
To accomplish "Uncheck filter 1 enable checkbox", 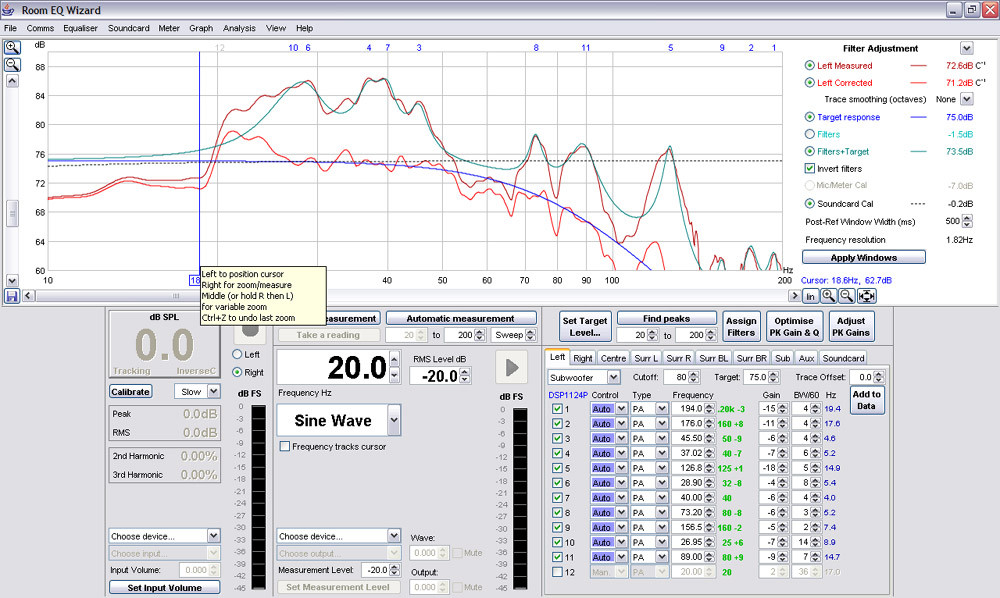I will [x=557, y=409].
